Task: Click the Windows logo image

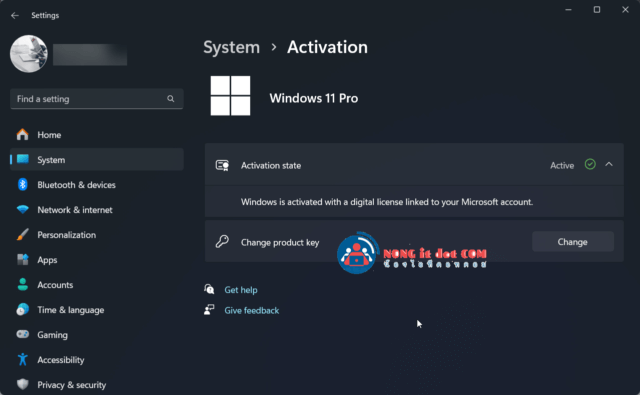Action: click(230, 96)
